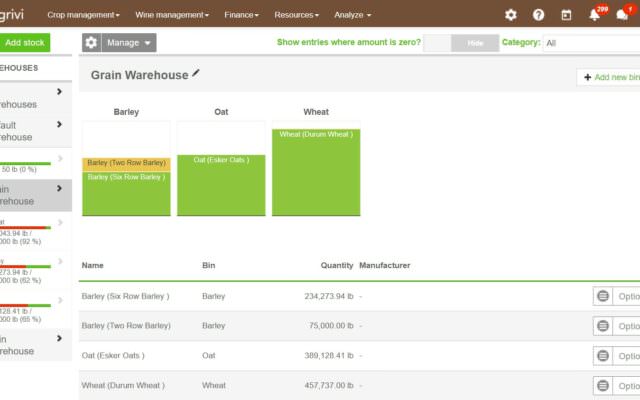This screenshot has height=400, width=640.
Task: Click the Grain Warehouse heading
Action: (140, 75)
